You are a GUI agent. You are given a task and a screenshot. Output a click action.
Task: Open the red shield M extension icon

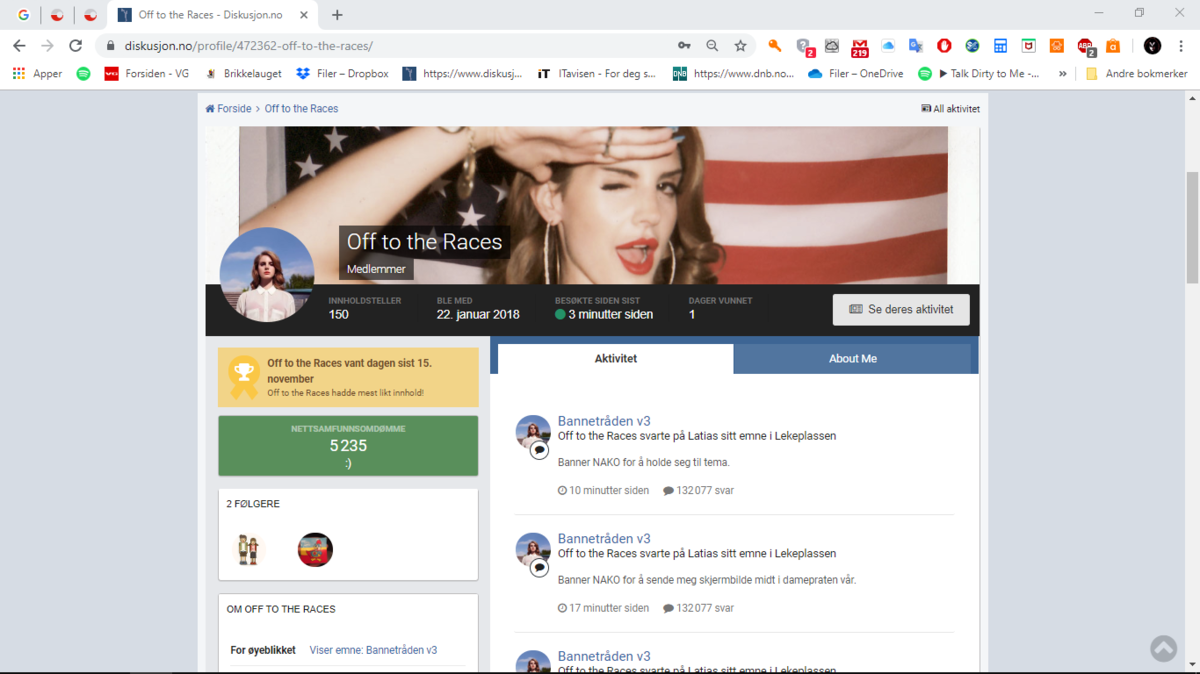coord(1028,46)
